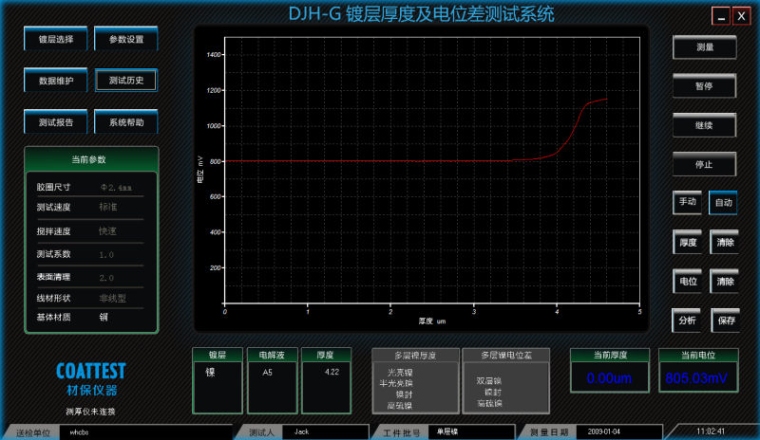Run analysis with the 分析 button
The image size is (760, 440).
(x=687, y=320)
